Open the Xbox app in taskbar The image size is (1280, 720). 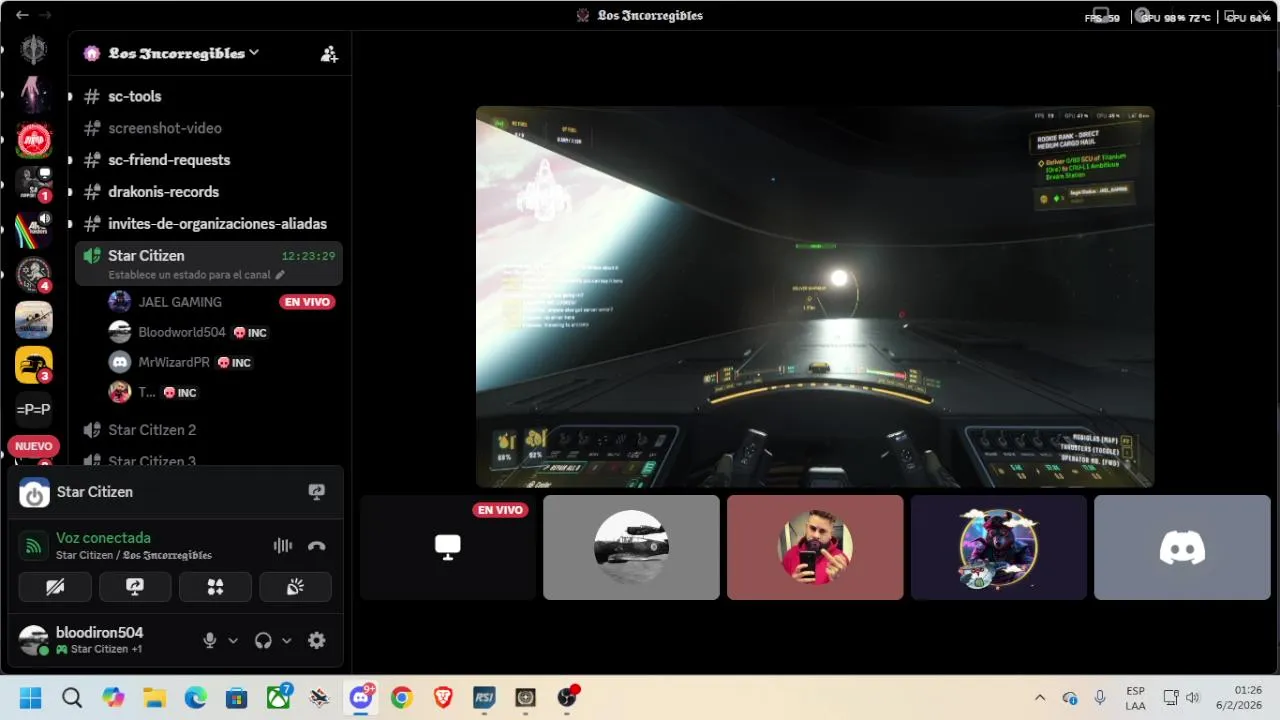(x=279, y=698)
